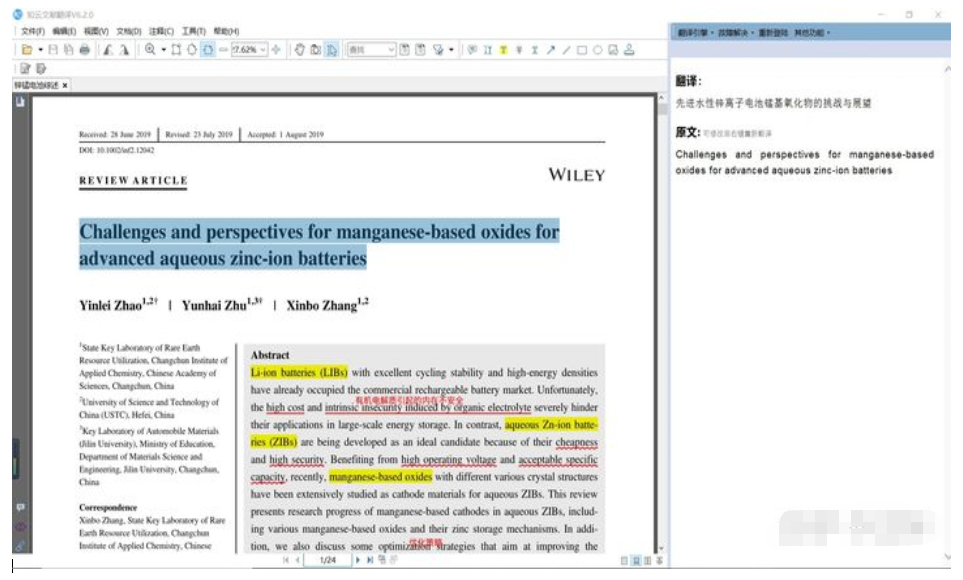Go to next page arrow
This screenshot has height=580, width=963.
tap(358, 561)
